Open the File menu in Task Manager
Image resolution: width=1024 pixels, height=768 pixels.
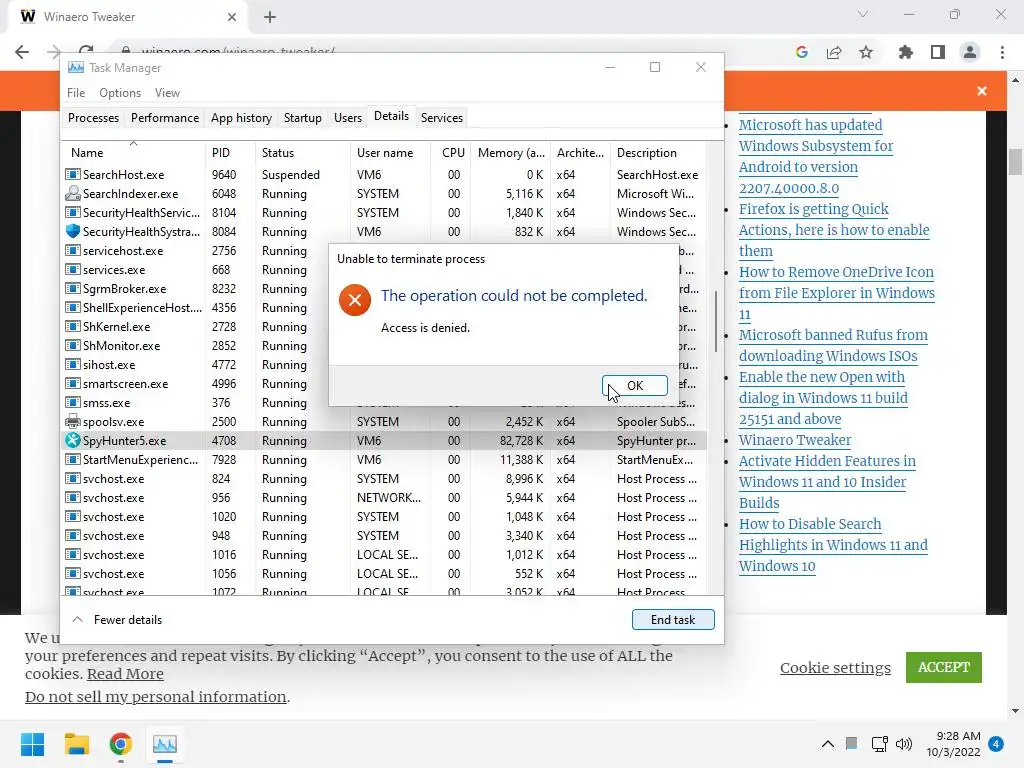pyautogui.click(x=76, y=93)
